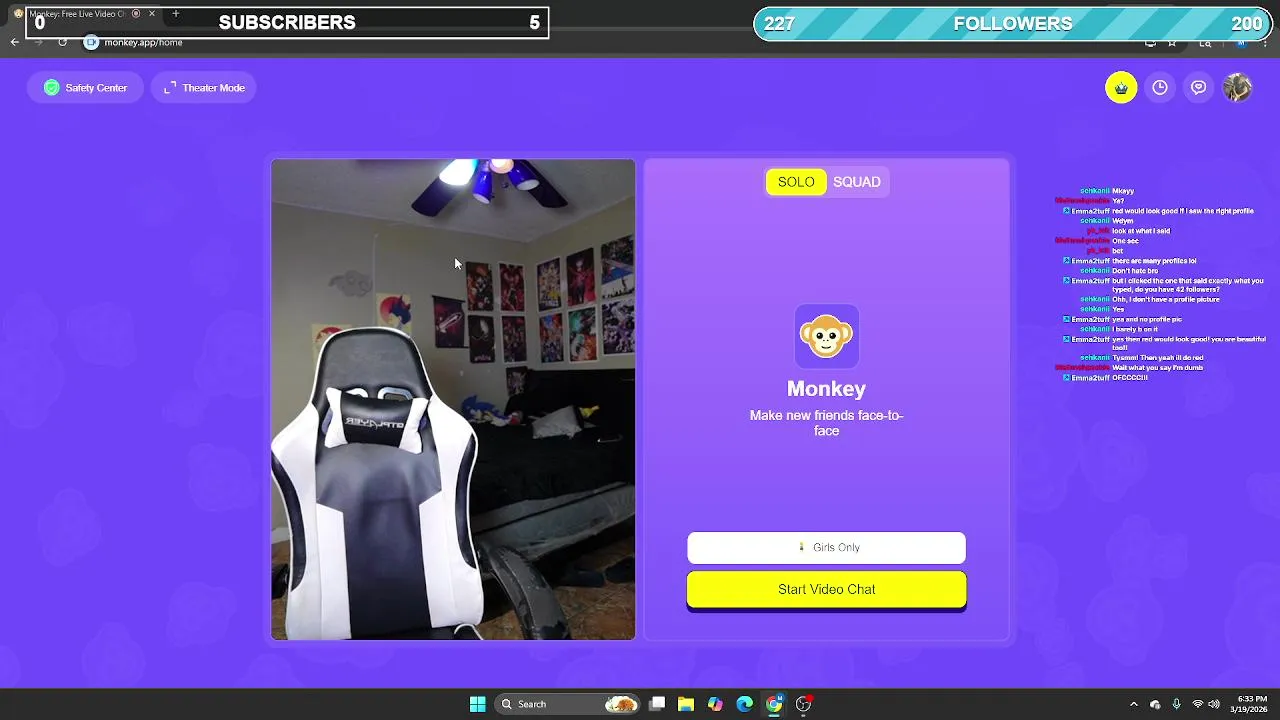Screen dimensions: 1280x720
Task: Open the Girls Only gender filter
Action: [826, 548]
